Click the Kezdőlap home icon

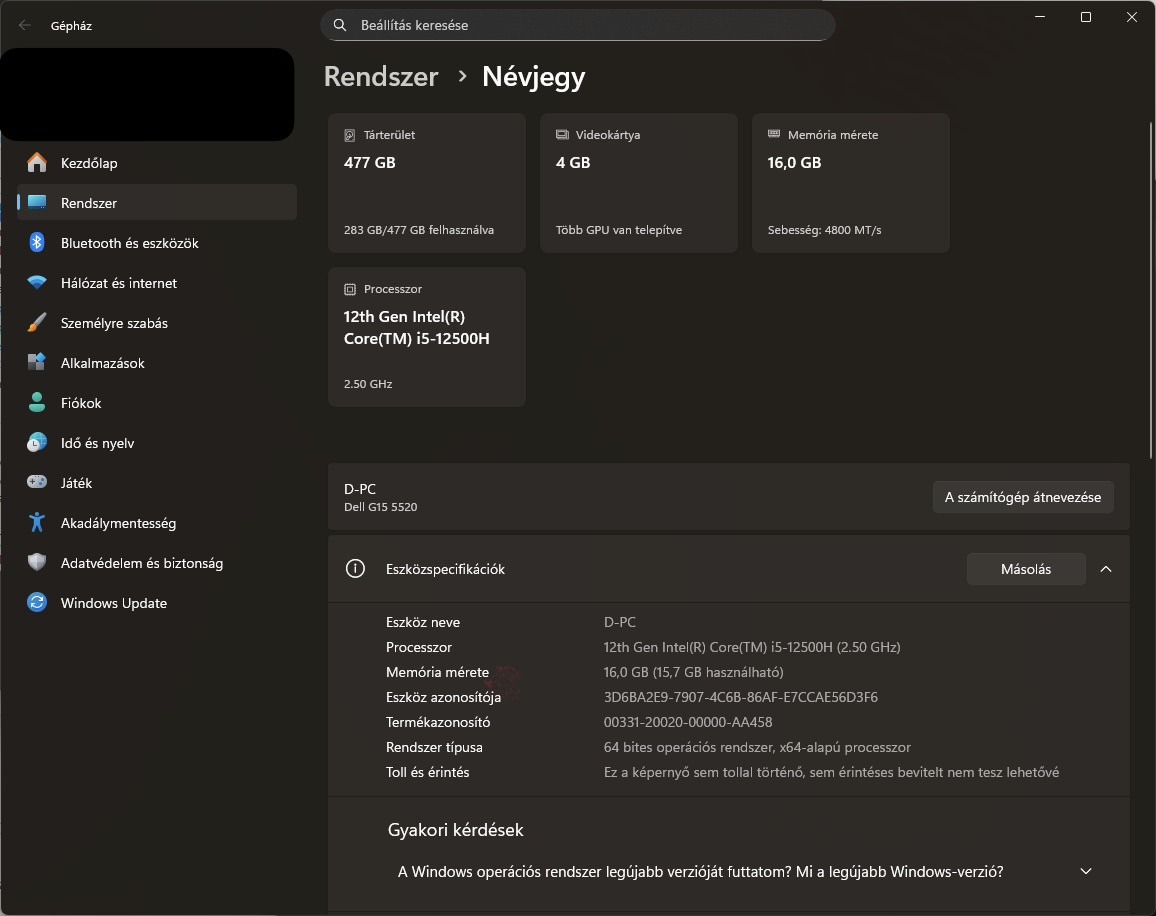click(37, 163)
